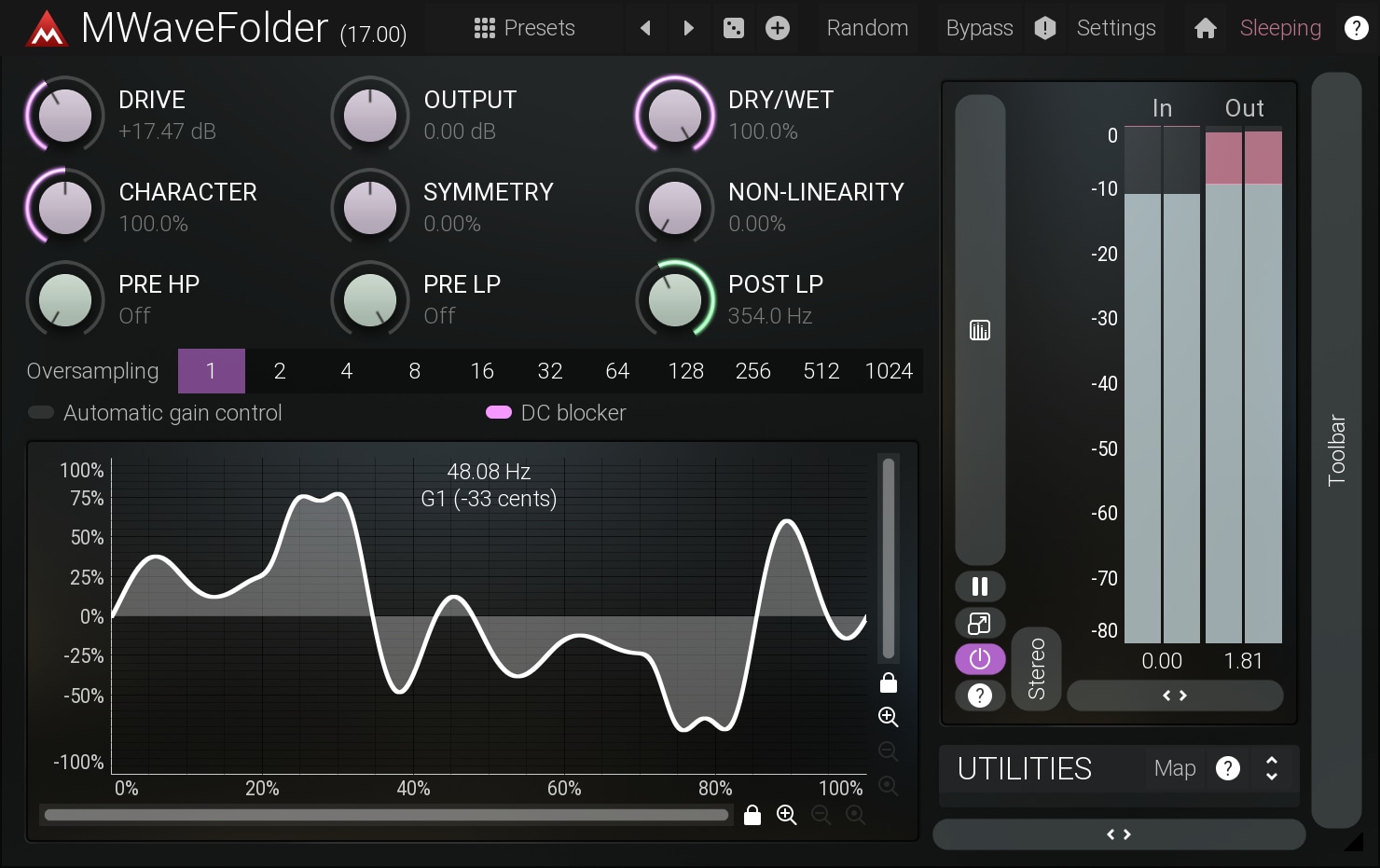Click the add preset plus icon
The height and width of the screenshot is (868, 1380).
(x=778, y=28)
